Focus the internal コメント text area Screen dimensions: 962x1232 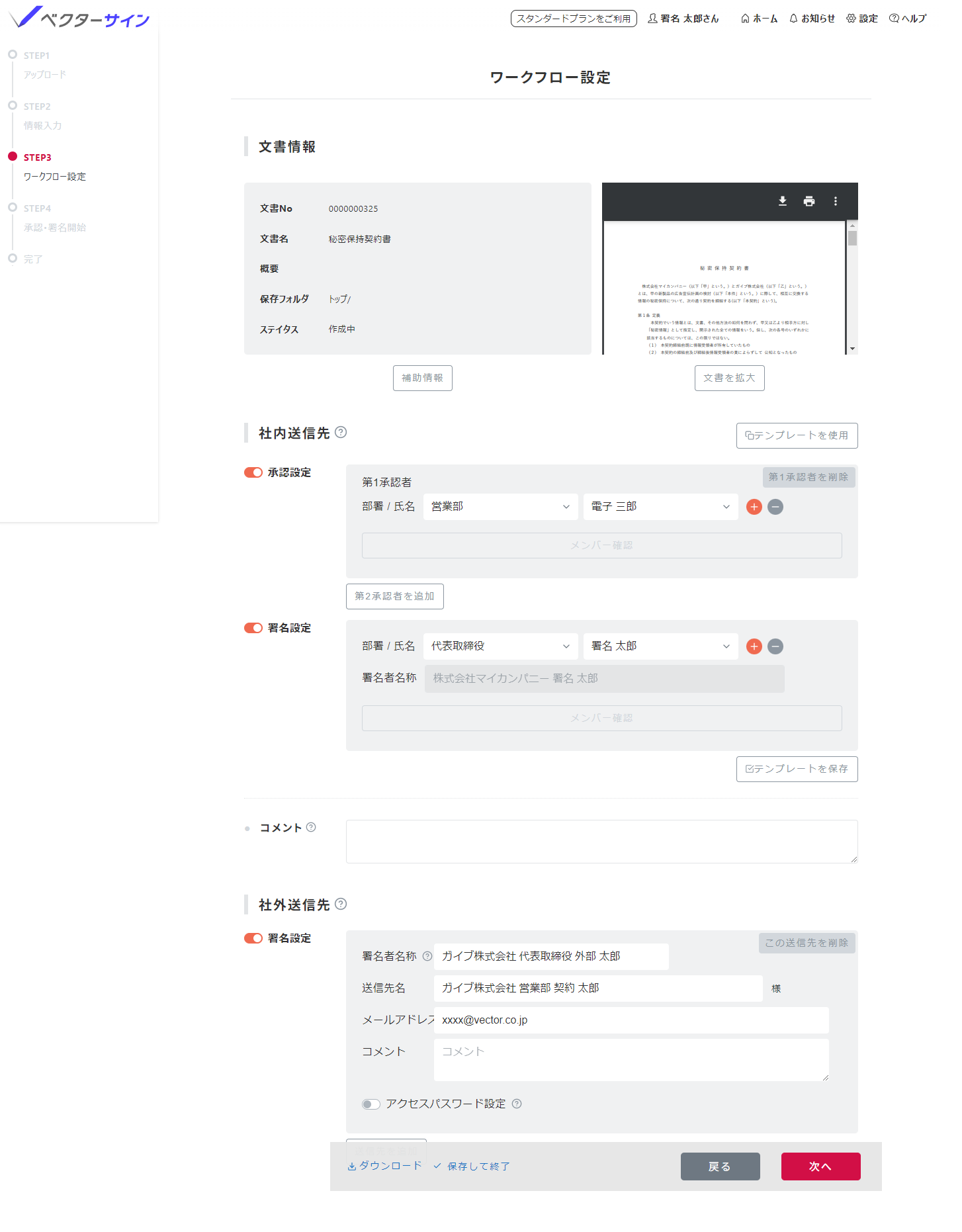[x=602, y=842]
